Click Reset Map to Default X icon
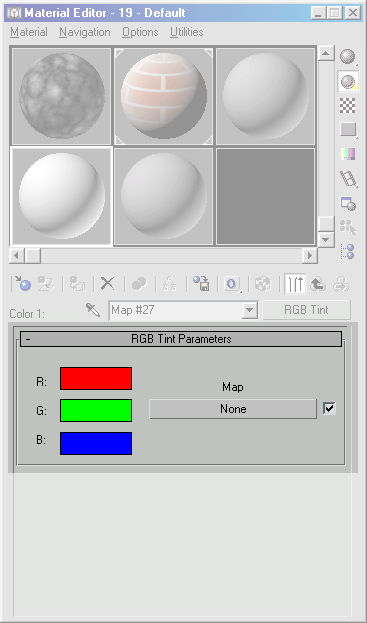The width and height of the screenshot is (367, 623). click(107, 284)
